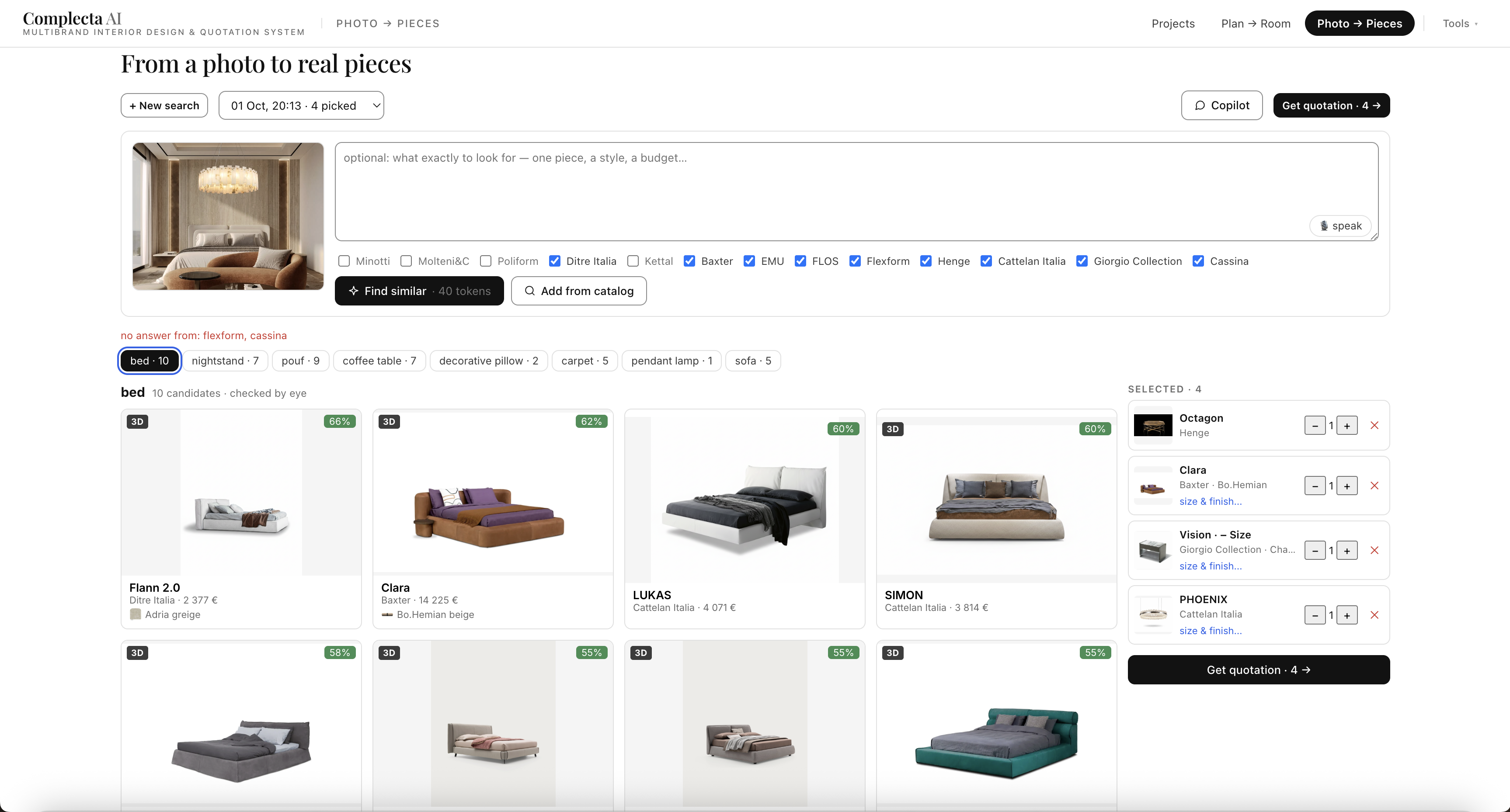
Task: Enable the Minotti brand checkbox
Action: pyautogui.click(x=344, y=261)
